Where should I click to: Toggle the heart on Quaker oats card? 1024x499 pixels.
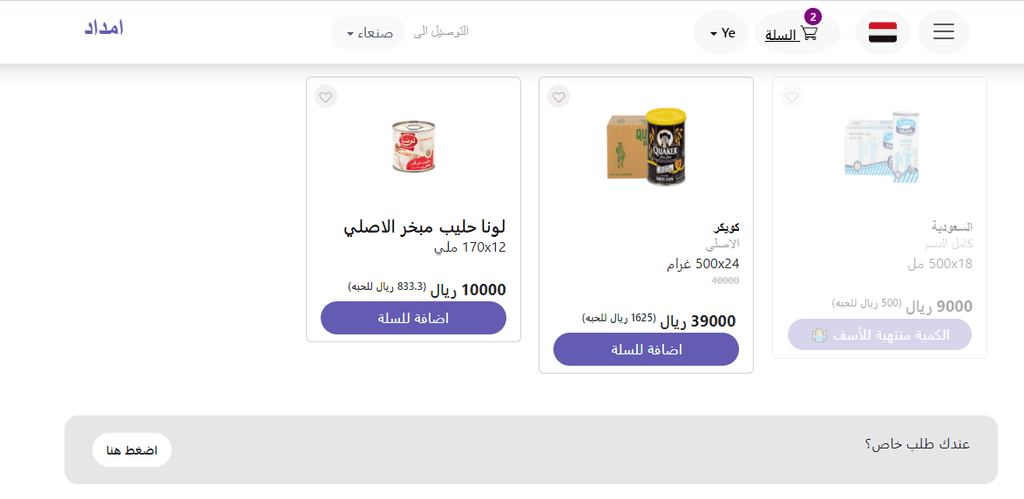(558, 97)
